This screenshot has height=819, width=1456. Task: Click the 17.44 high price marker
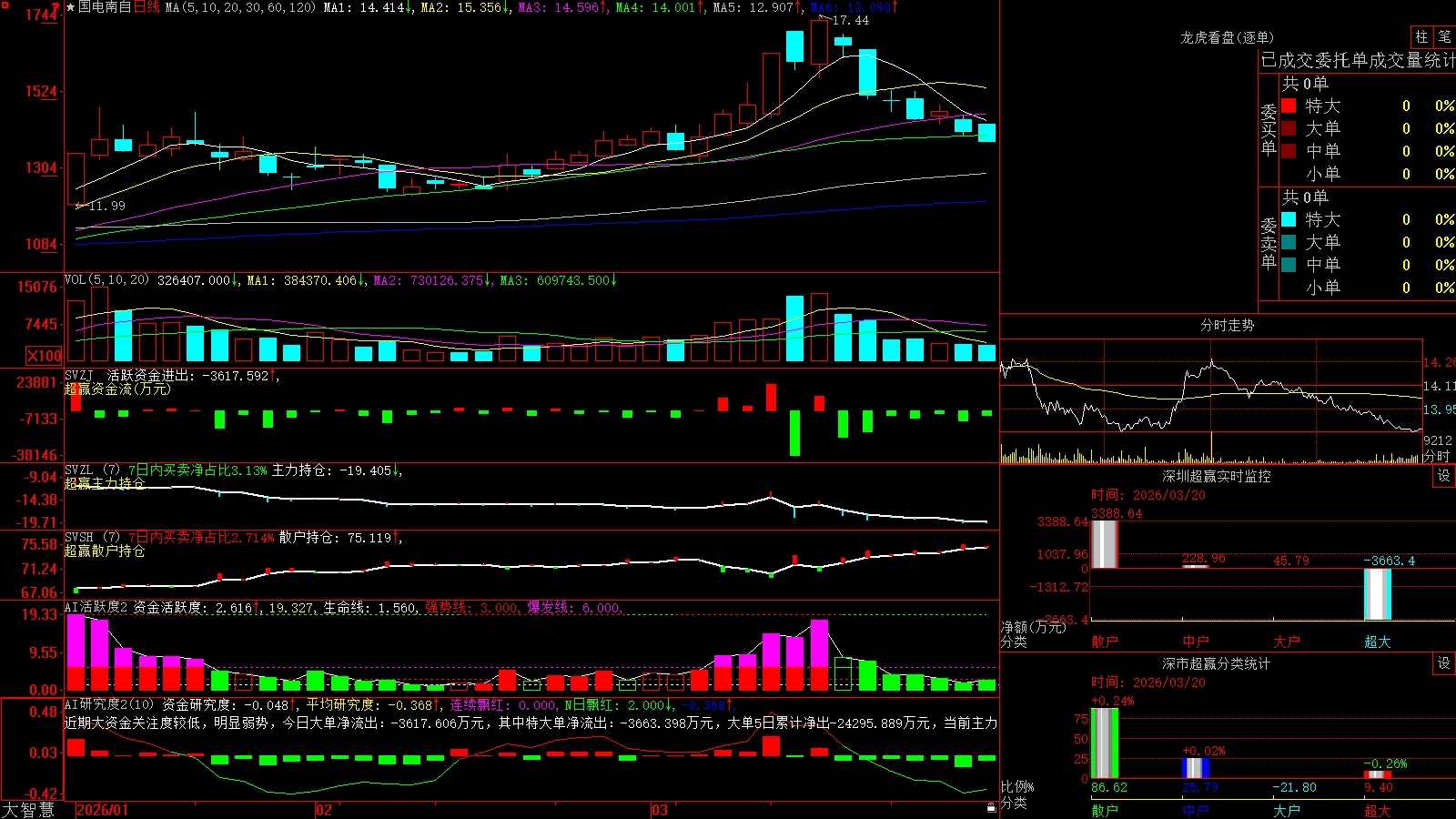coord(850,20)
